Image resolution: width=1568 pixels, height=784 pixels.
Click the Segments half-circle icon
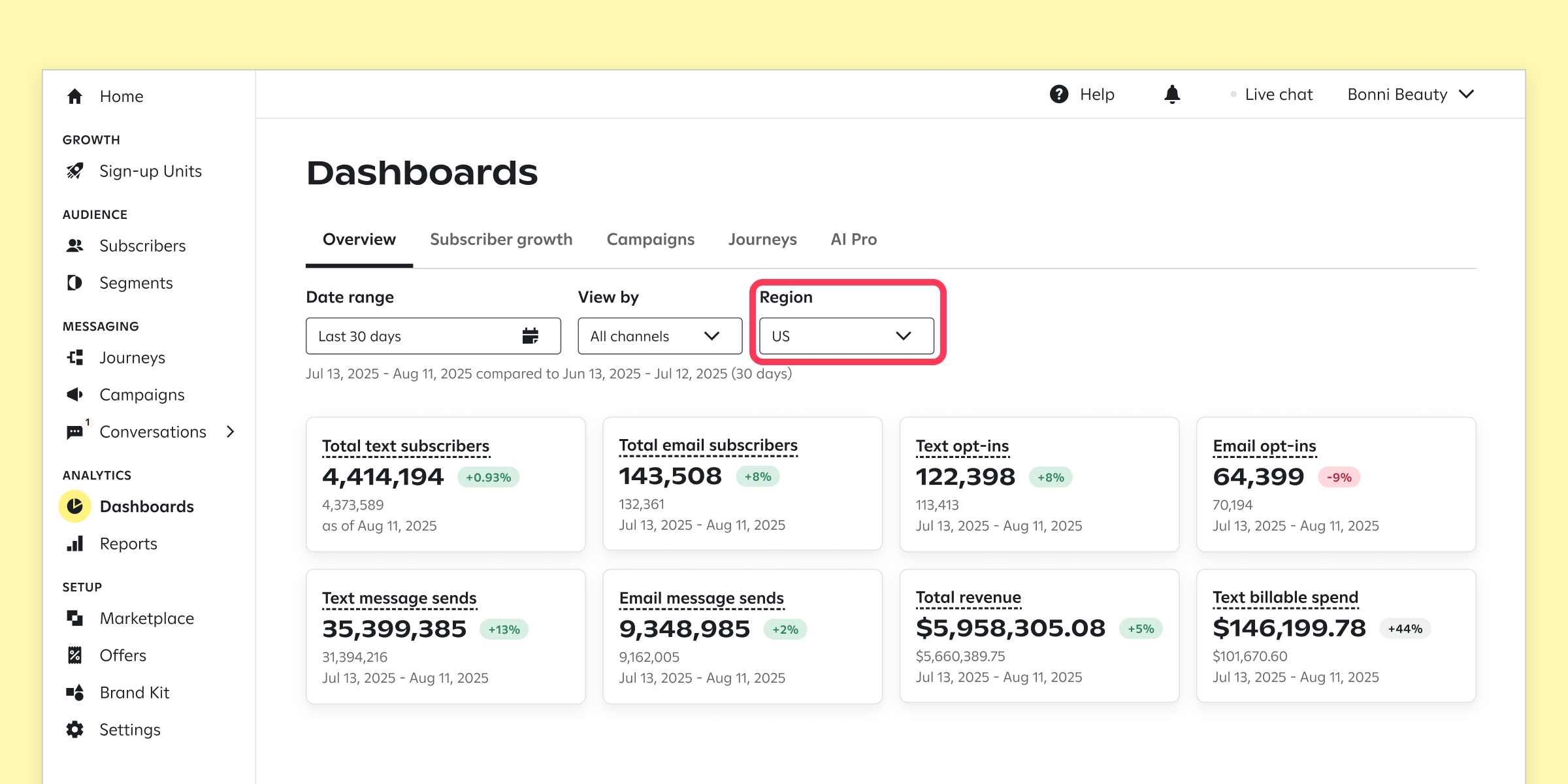(75, 283)
